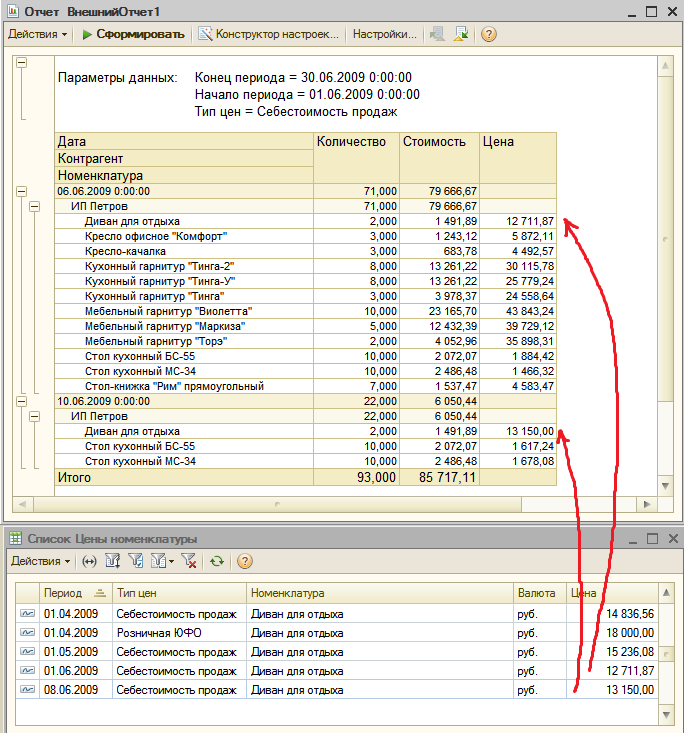684x733 pixels.
Task: Open Действия menu in the report window
Action: point(38,34)
